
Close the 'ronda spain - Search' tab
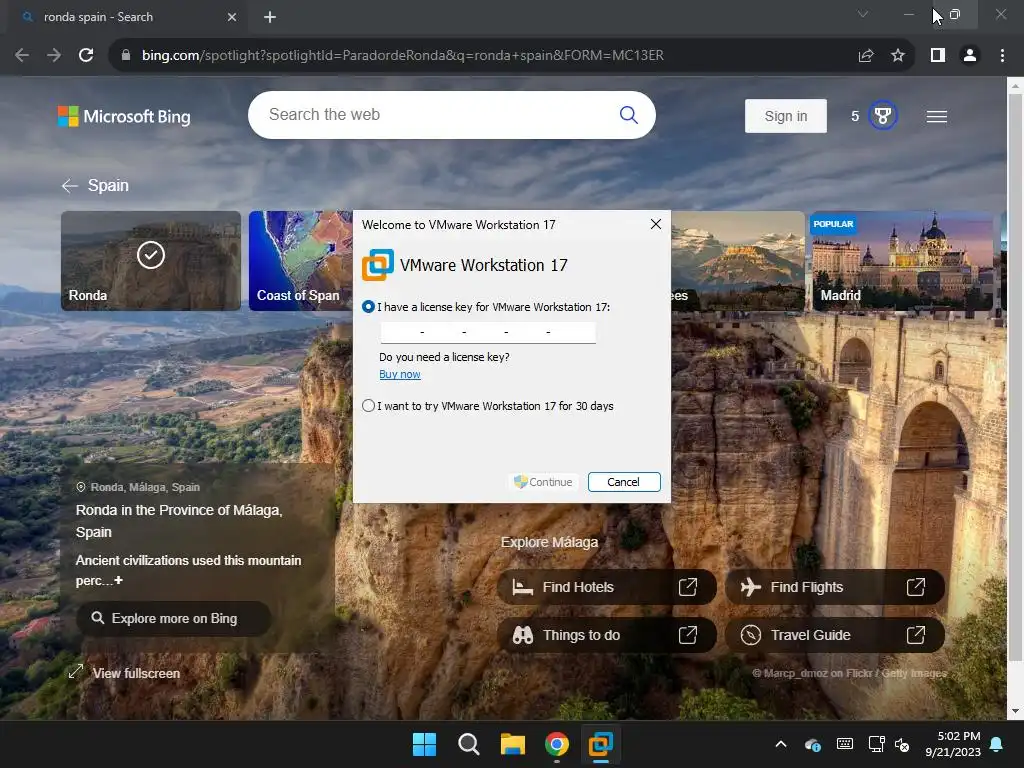tap(231, 17)
